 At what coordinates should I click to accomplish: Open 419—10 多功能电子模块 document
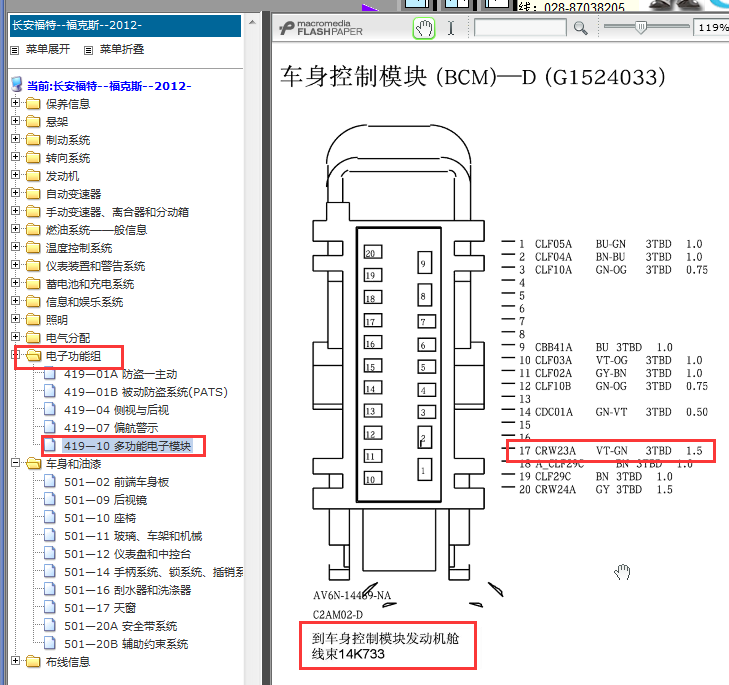click(127, 446)
